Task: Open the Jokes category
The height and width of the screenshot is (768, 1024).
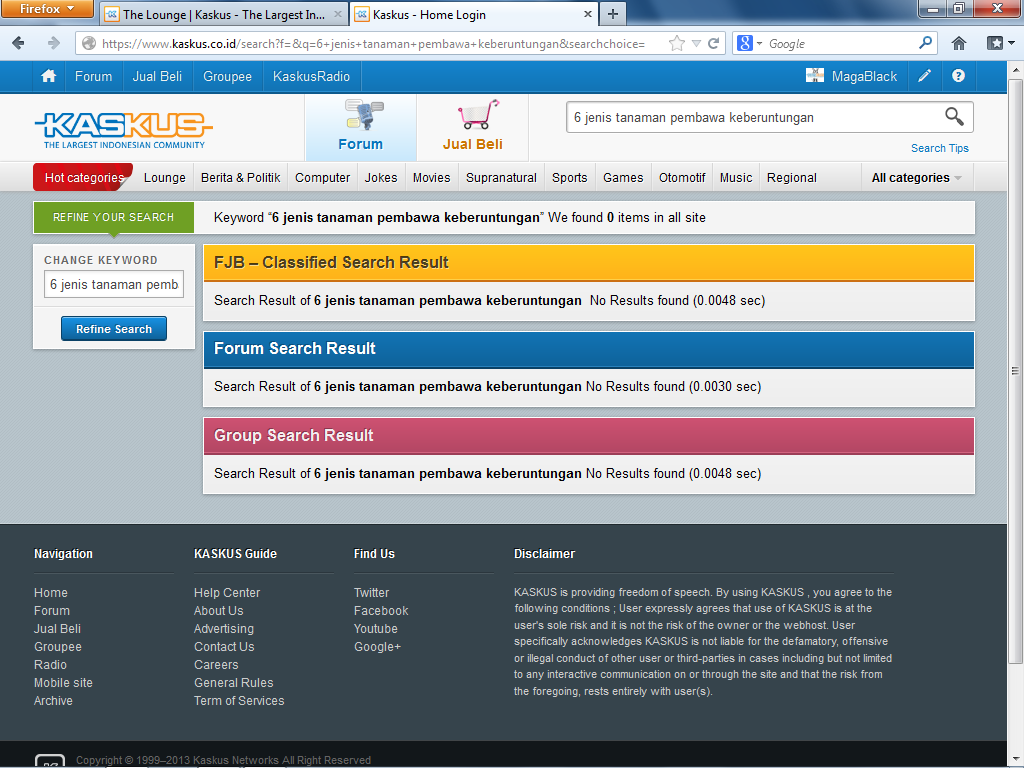Action: click(381, 178)
